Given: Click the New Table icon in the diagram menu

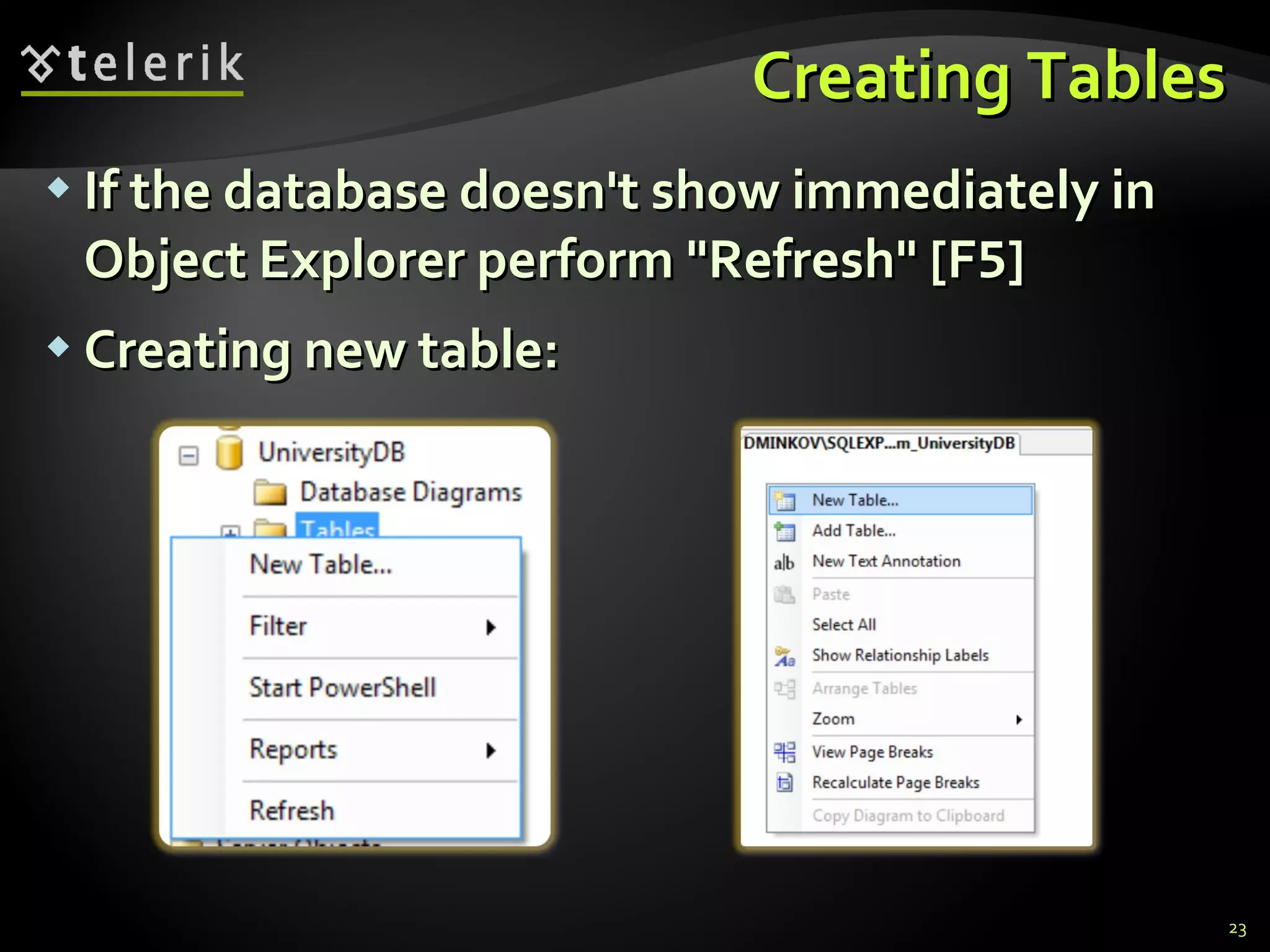Looking at the screenshot, I should [784, 500].
